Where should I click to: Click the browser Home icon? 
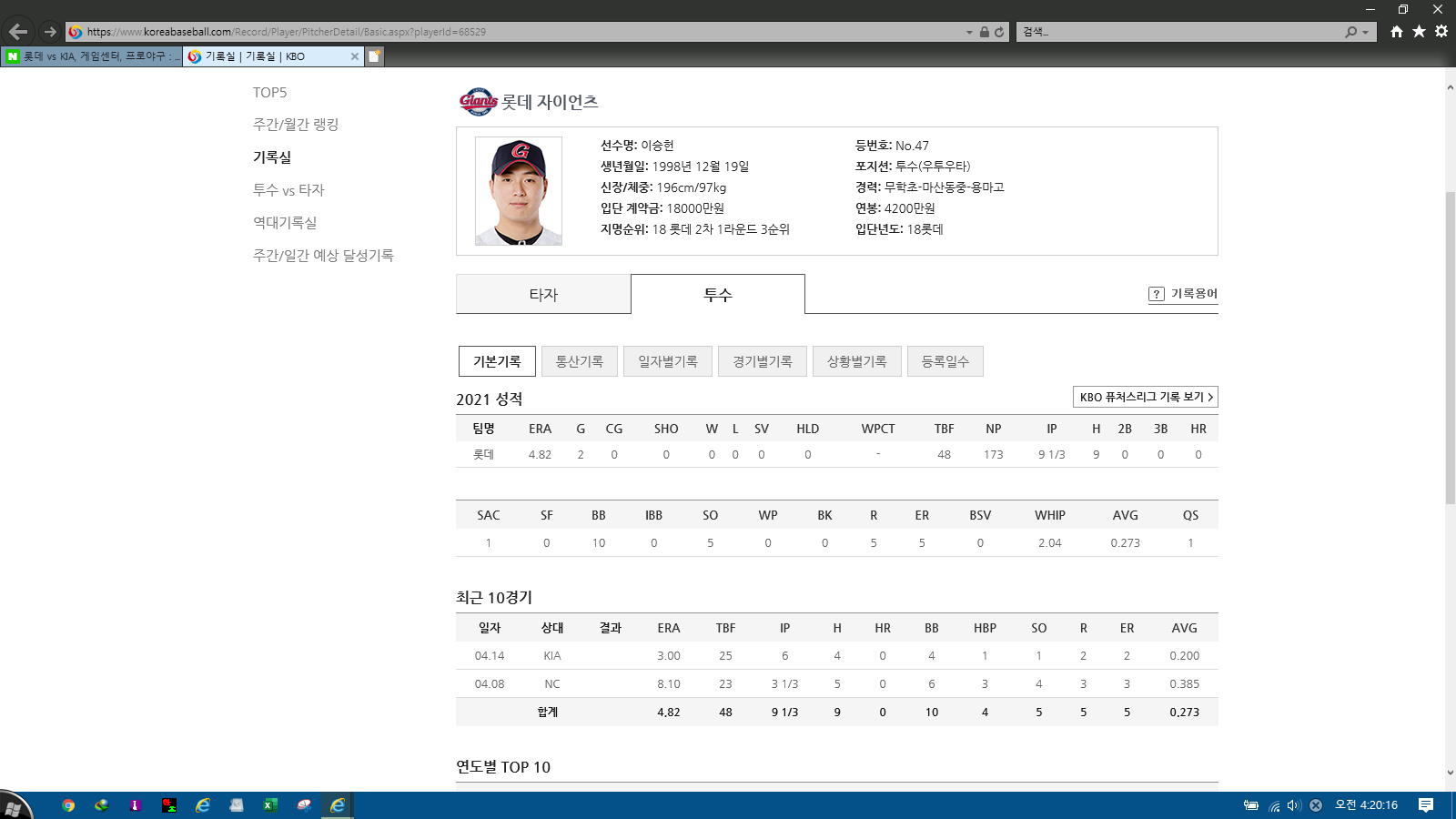point(1397,32)
